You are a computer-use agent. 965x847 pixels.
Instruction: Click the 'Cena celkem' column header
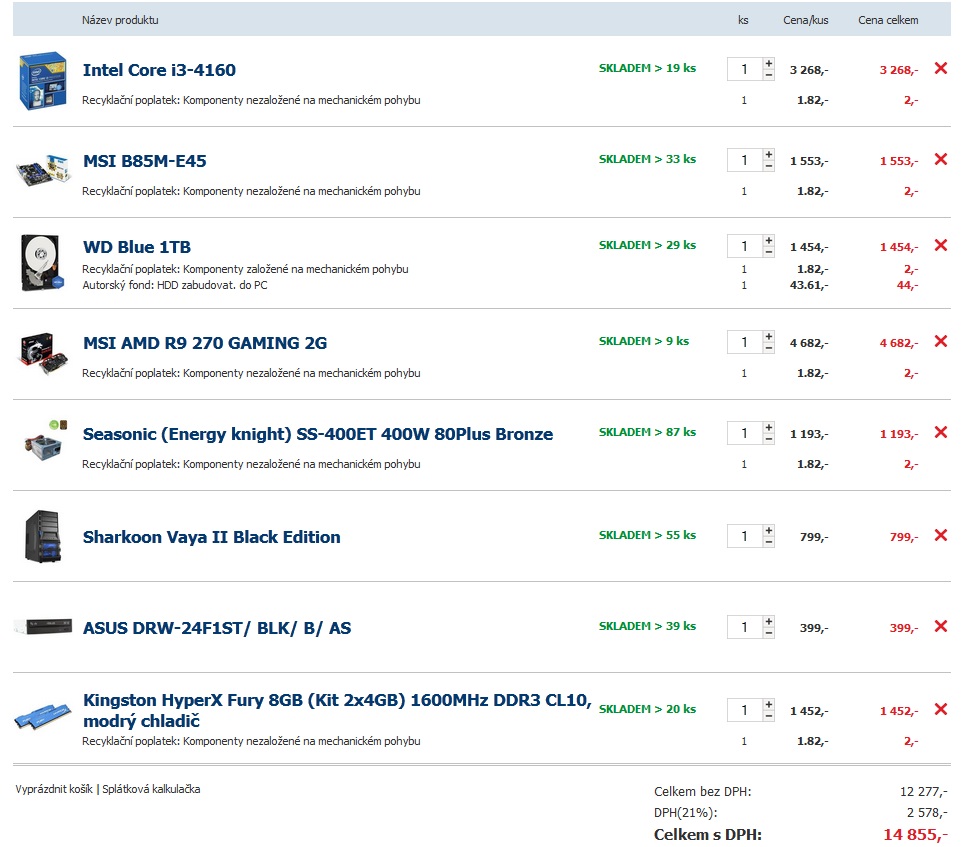point(888,20)
